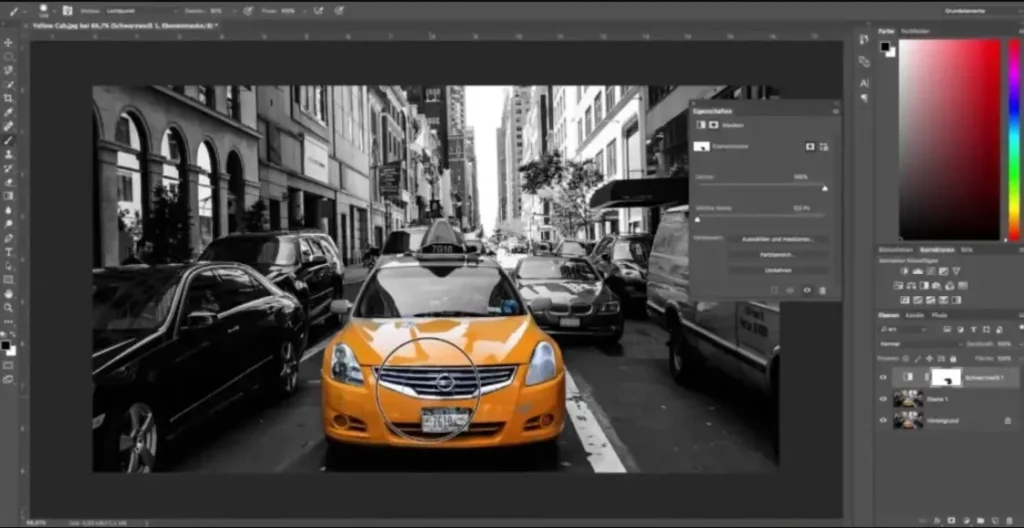Add a Curves adjustment icon

tap(931, 271)
